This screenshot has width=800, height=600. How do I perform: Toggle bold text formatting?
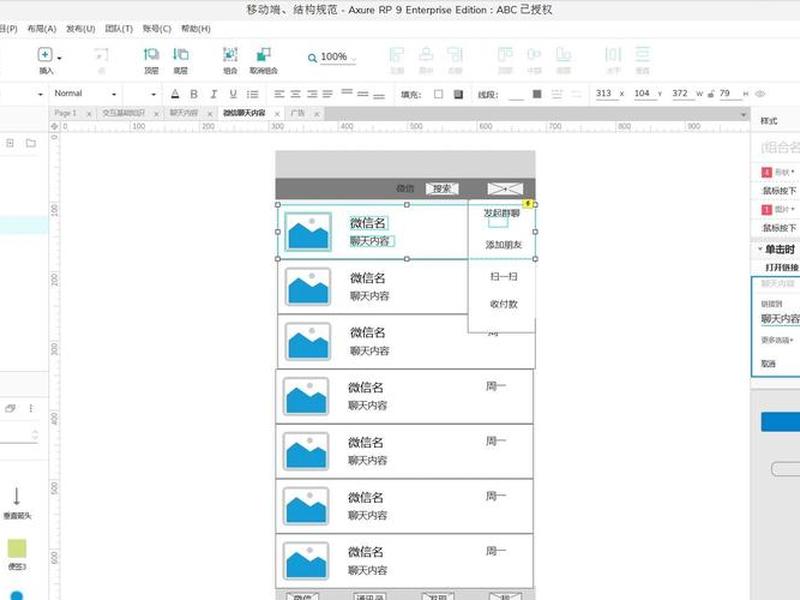click(194, 94)
